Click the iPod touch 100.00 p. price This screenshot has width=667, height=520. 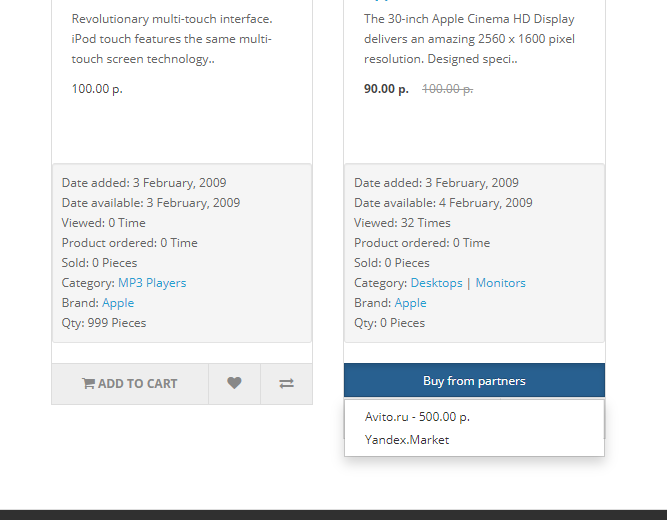coord(97,89)
